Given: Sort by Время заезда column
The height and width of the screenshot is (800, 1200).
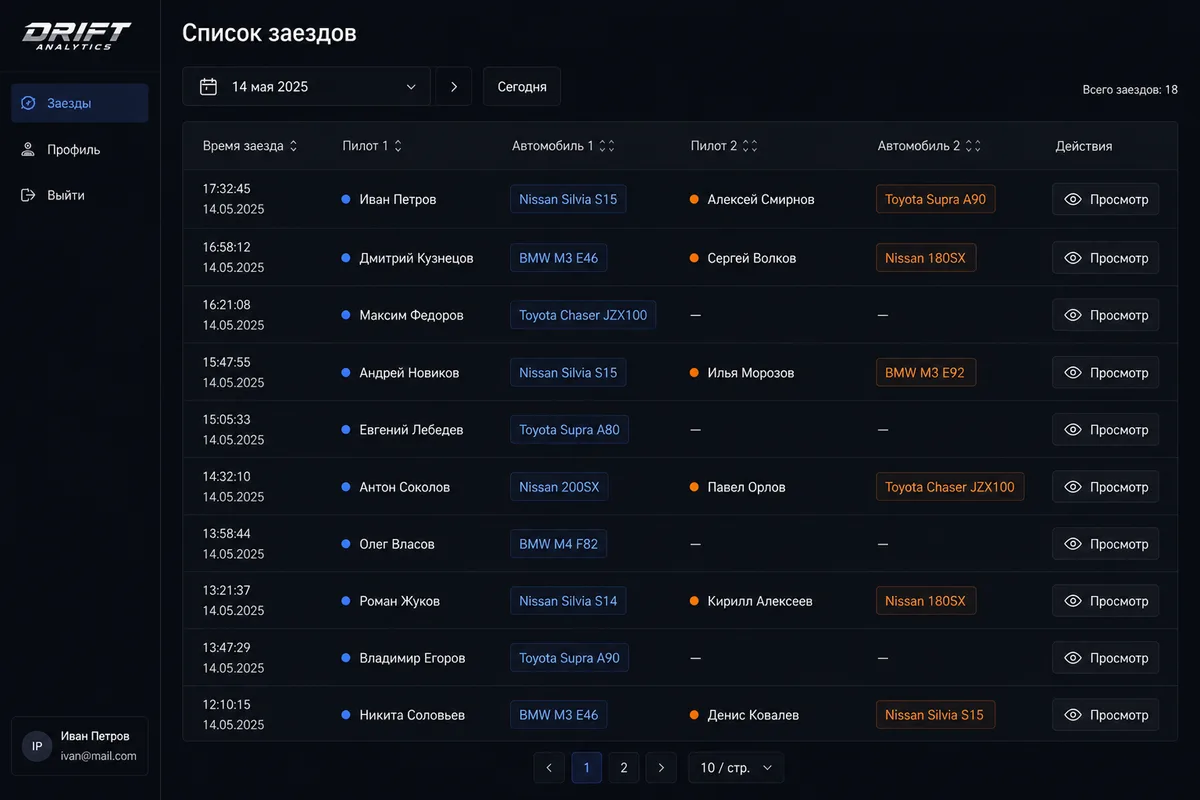Looking at the screenshot, I should pyautogui.click(x=293, y=146).
